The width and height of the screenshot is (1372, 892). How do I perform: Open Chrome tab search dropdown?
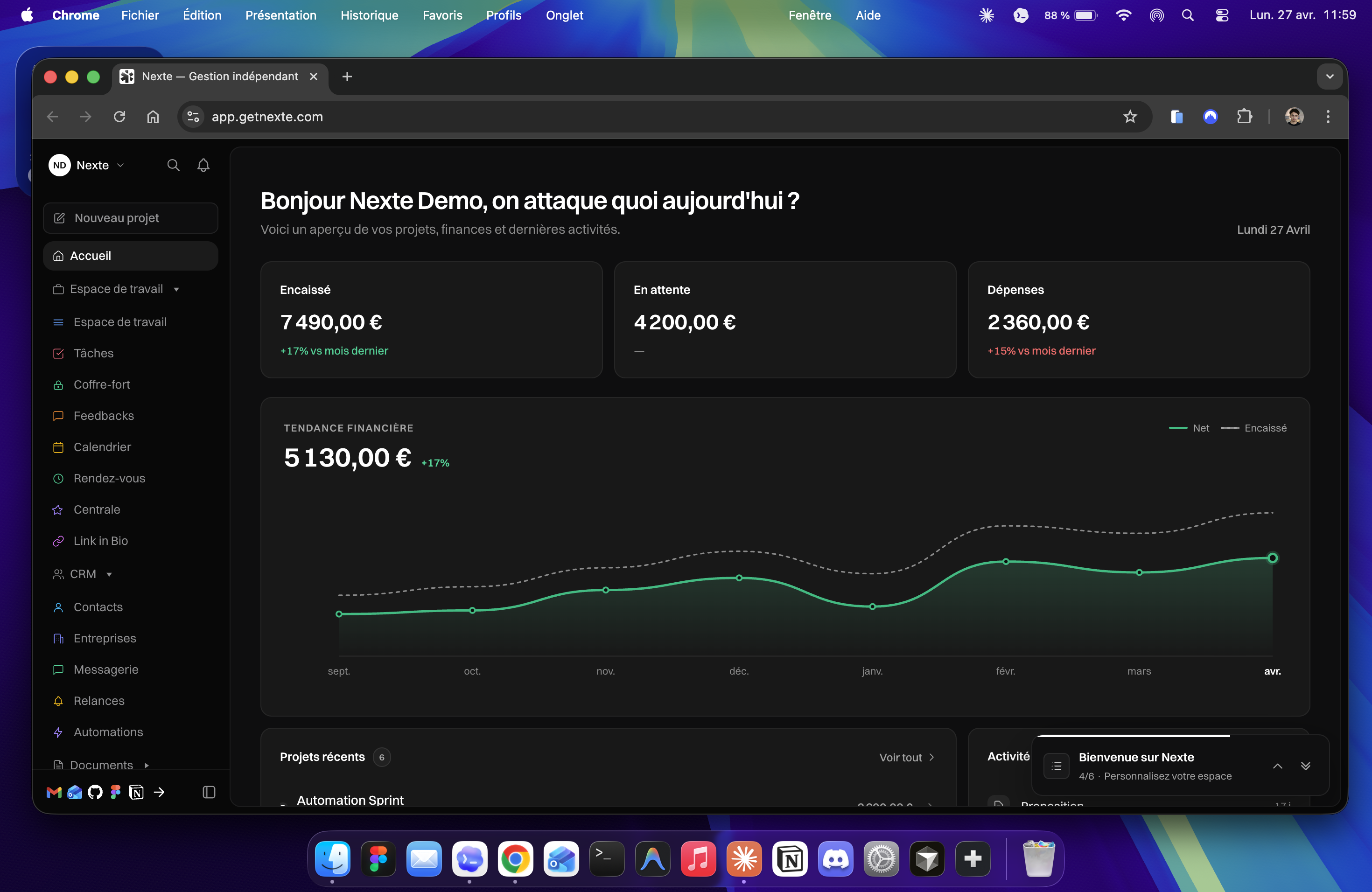point(1330,77)
